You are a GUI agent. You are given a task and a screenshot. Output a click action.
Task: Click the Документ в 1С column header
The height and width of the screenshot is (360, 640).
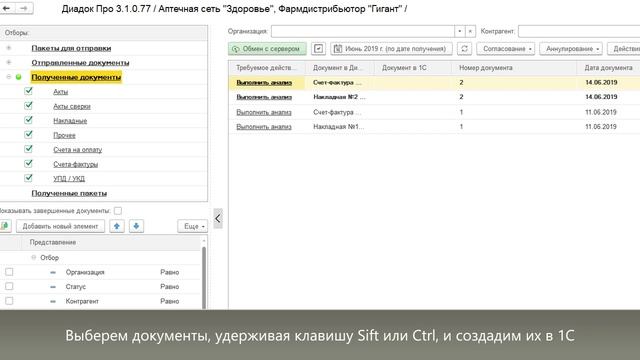click(413, 68)
